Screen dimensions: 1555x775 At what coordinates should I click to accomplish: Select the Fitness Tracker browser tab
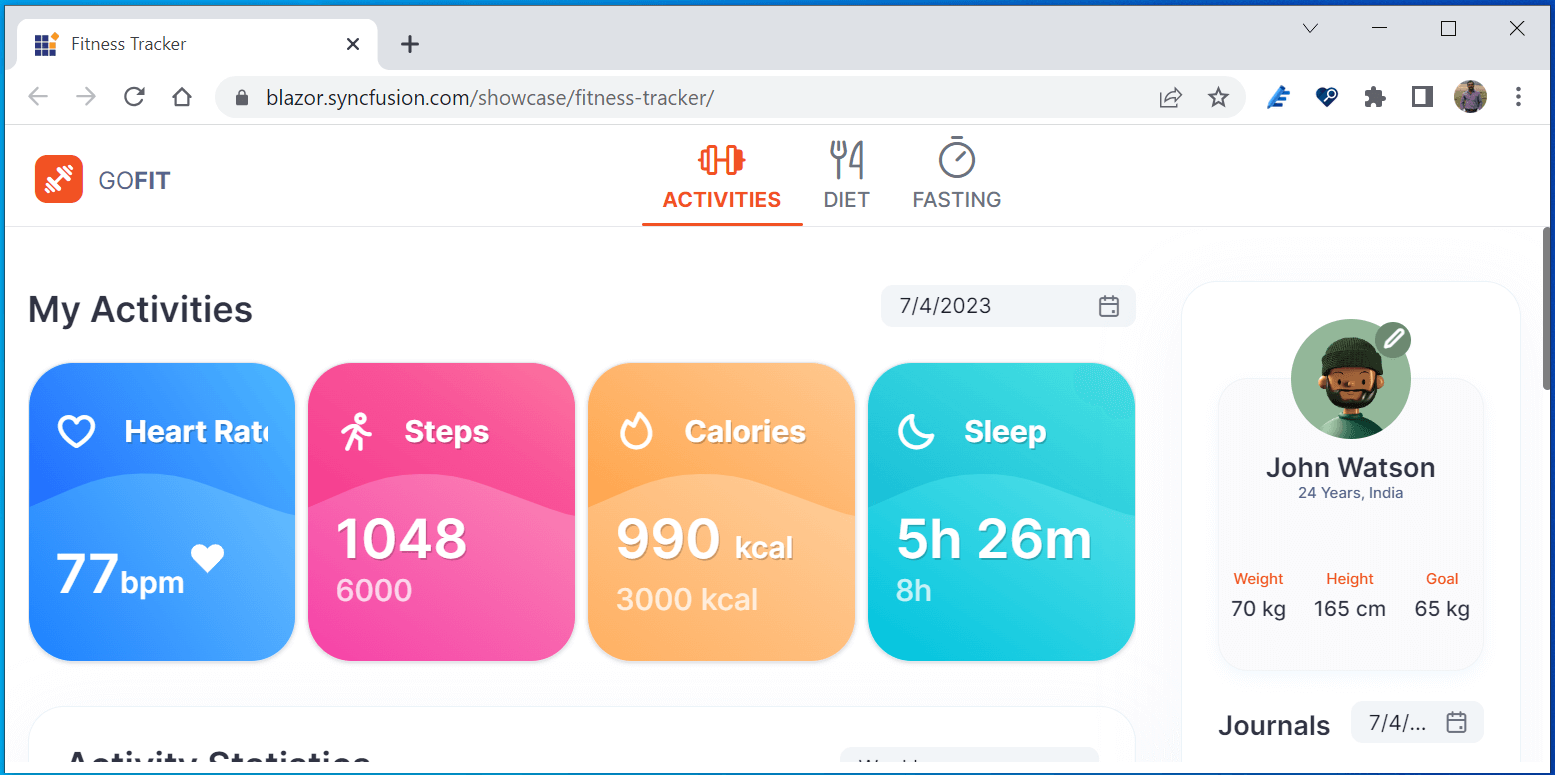click(198, 44)
